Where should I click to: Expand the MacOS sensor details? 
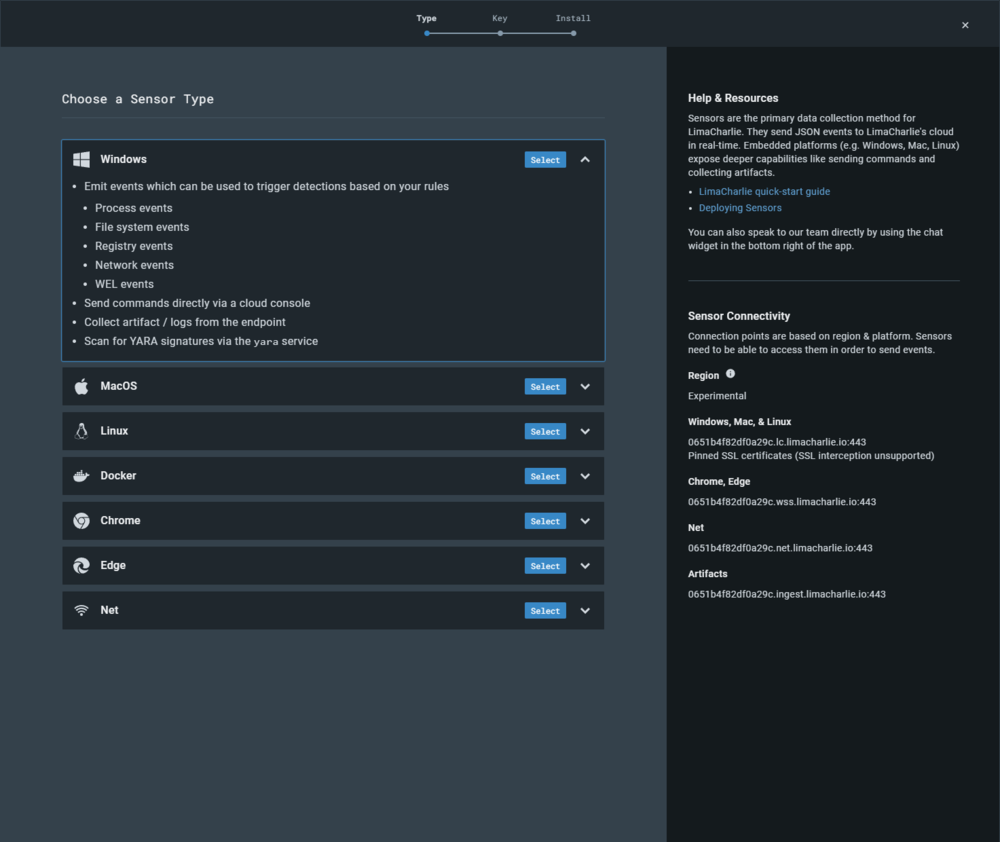point(585,387)
